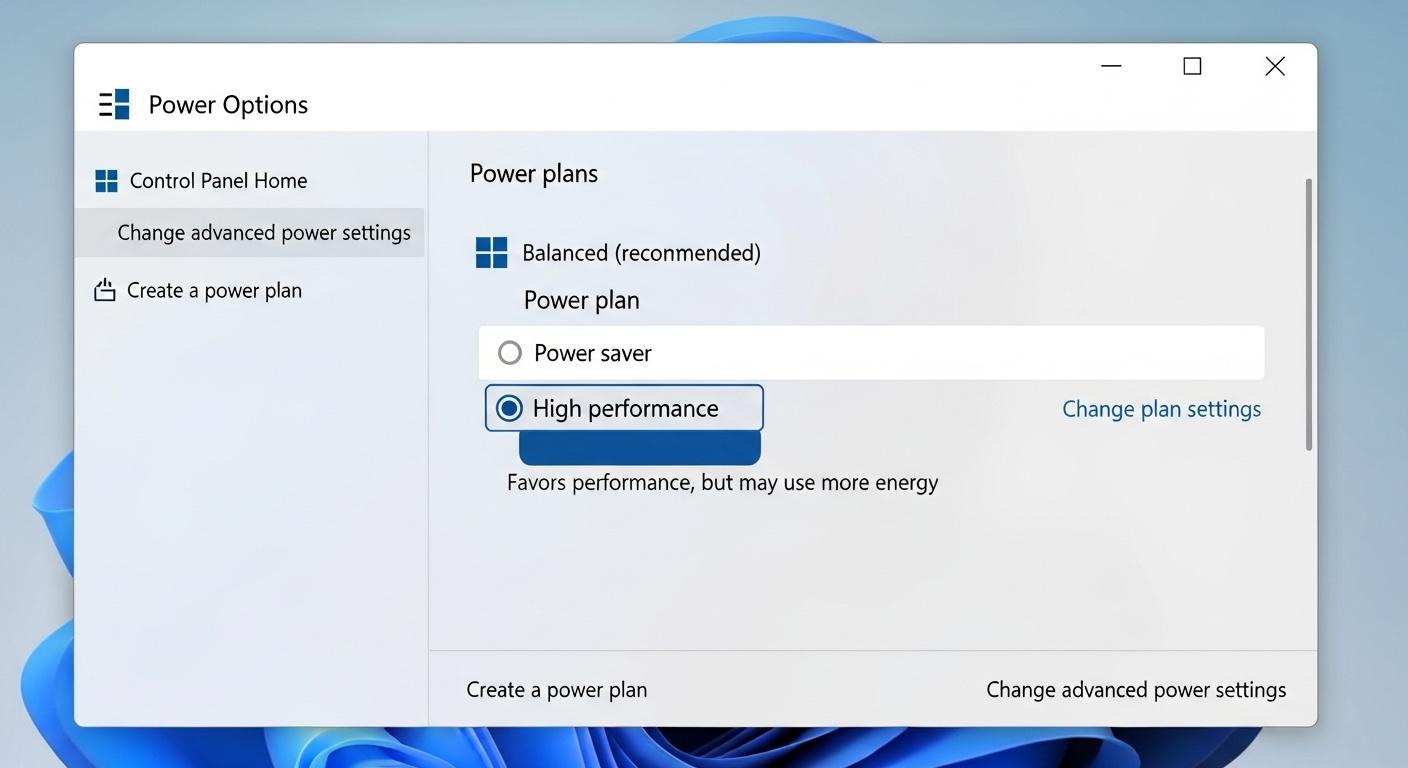Image resolution: width=1408 pixels, height=768 pixels.
Task: Click Create a power plan in sidebar
Action: (x=214, y=289)
